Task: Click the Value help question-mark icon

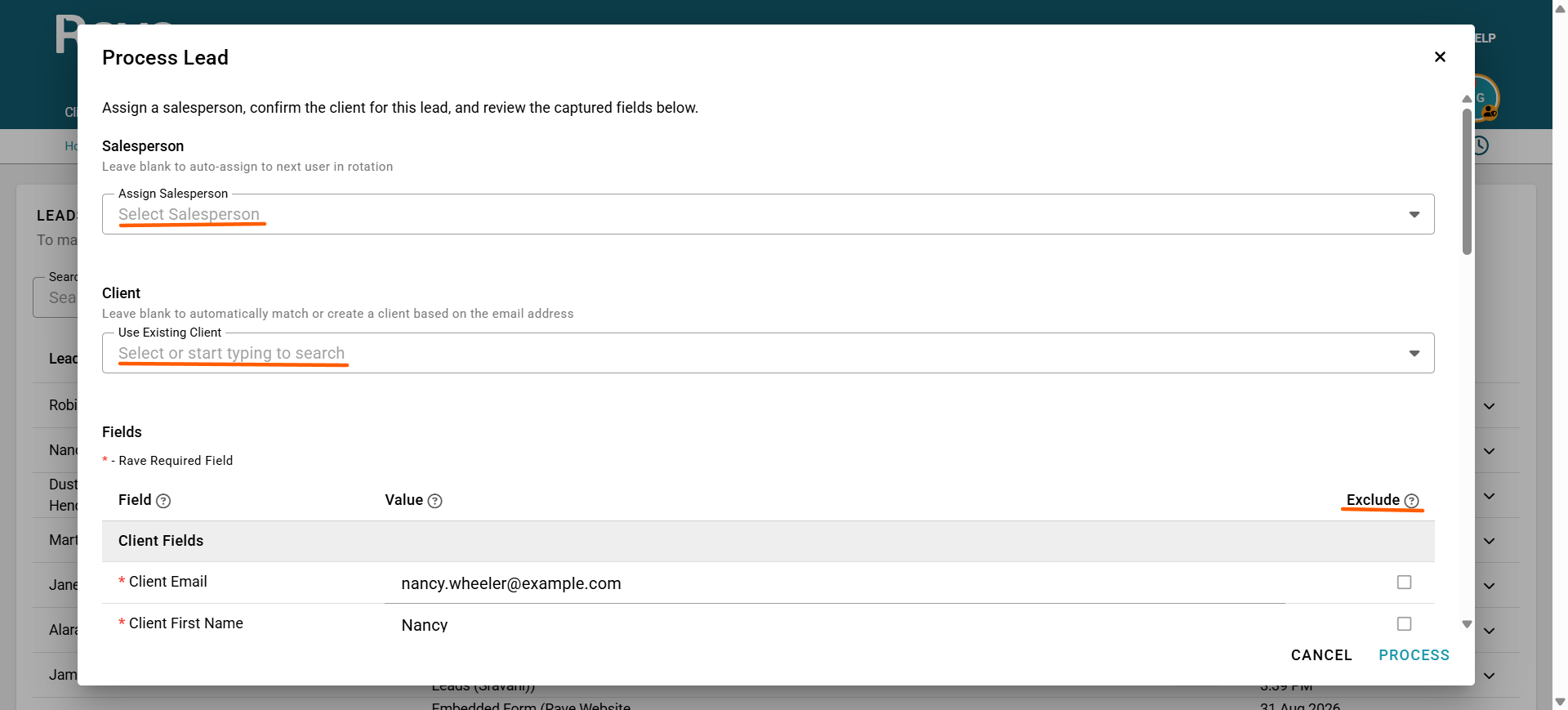Action: tap(435, 501)
